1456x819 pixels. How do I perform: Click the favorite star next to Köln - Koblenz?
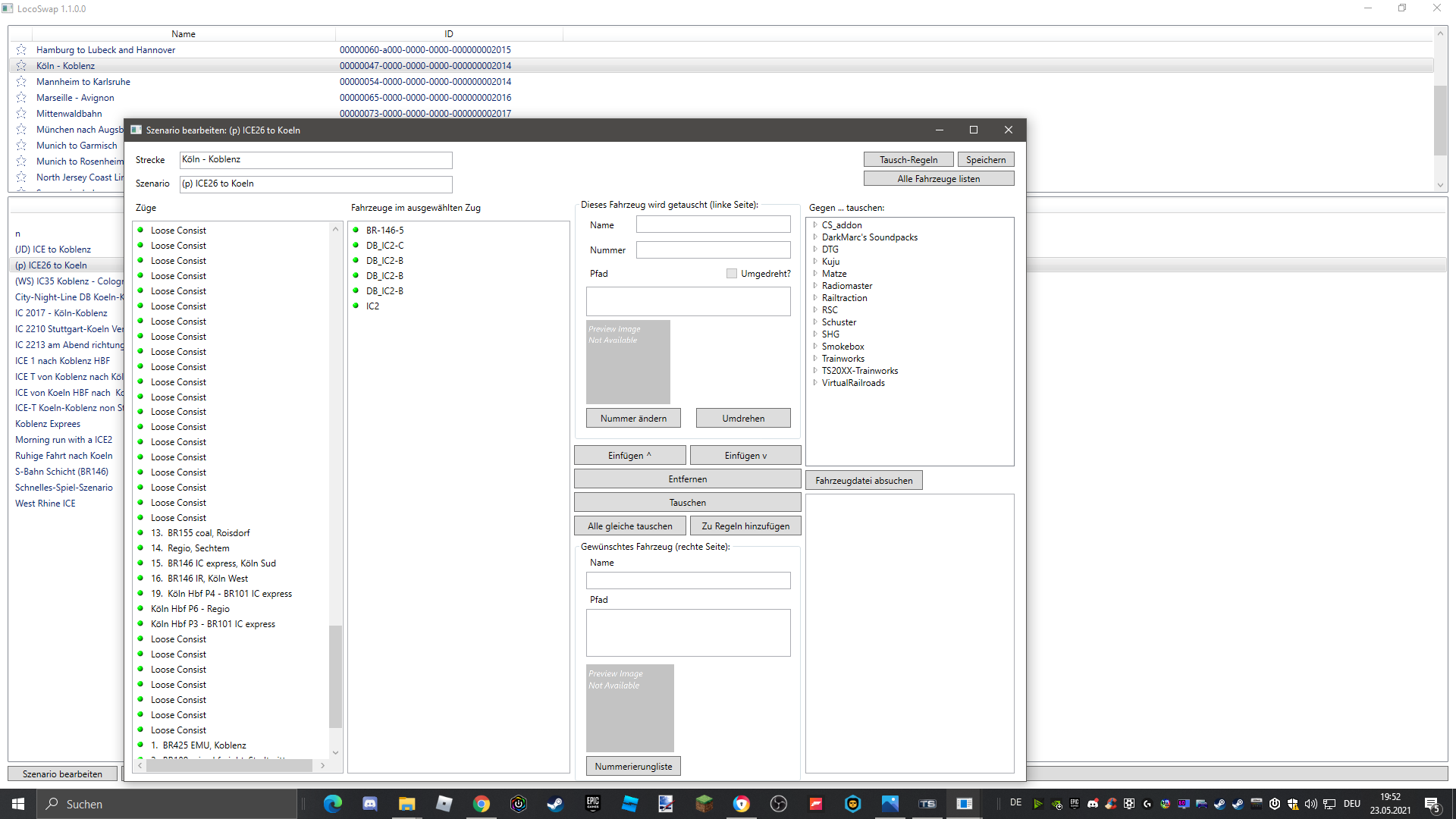point(21,66)
